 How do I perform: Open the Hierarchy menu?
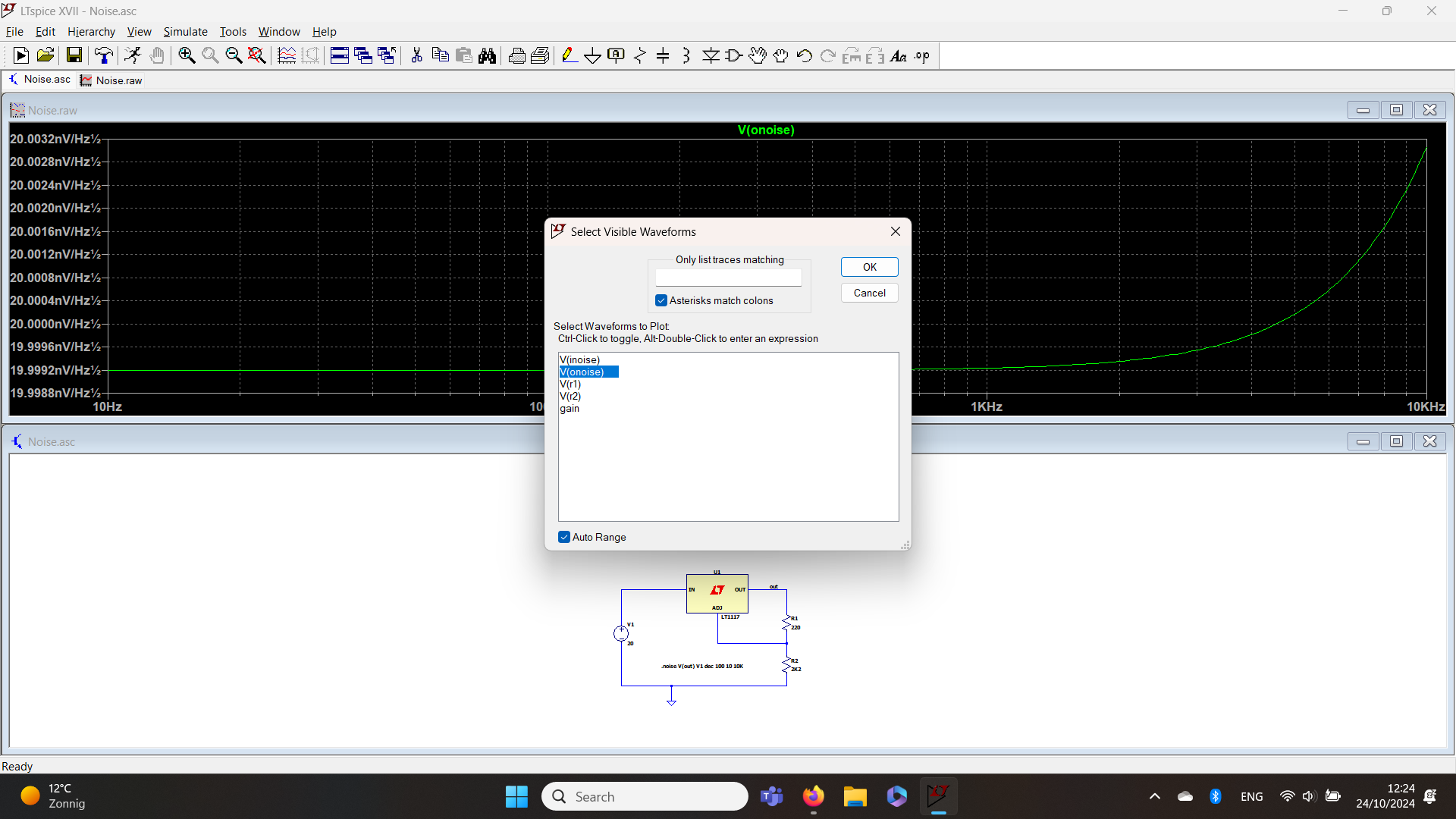(x=91, y=31)
